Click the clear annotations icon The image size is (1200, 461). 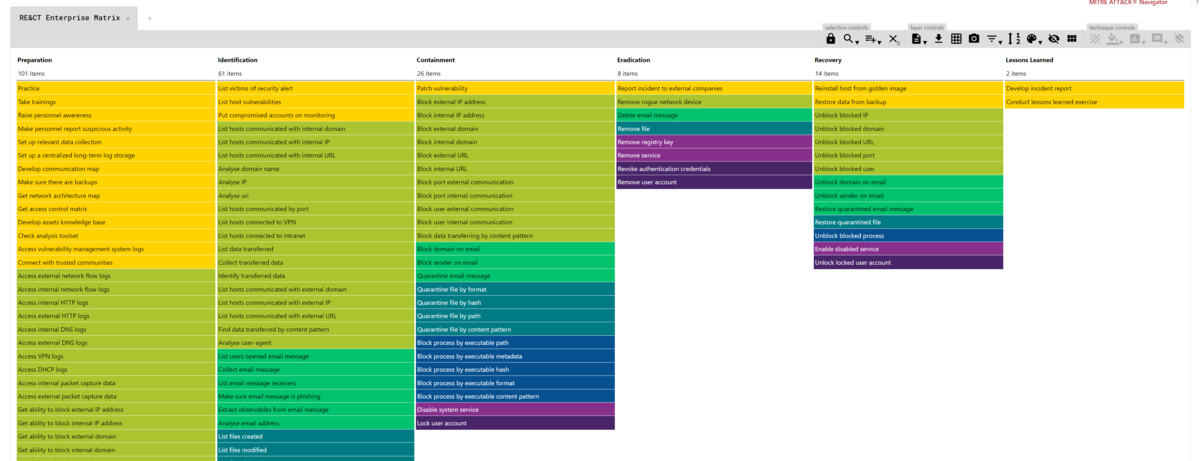point(1179,39)
